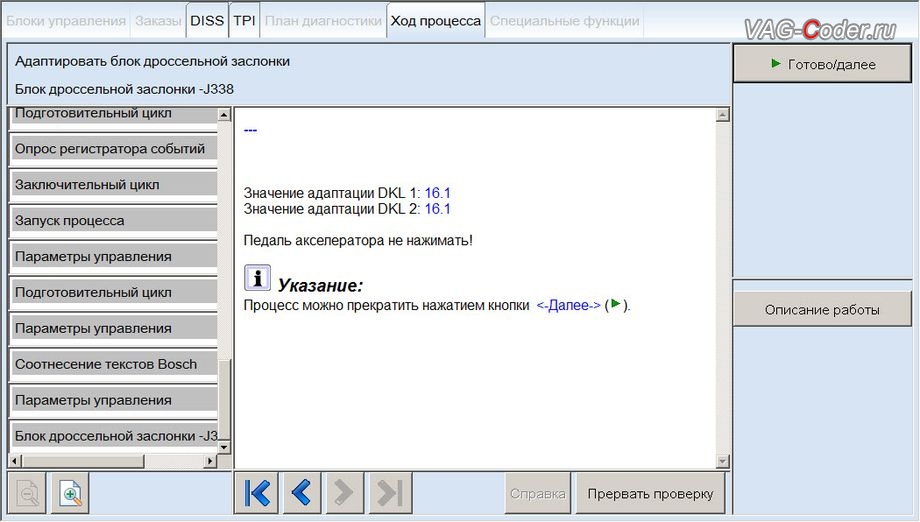This screenshot has width=920, height=522.
Task: Select the Ход процесса tab
Action: point(435,20)
